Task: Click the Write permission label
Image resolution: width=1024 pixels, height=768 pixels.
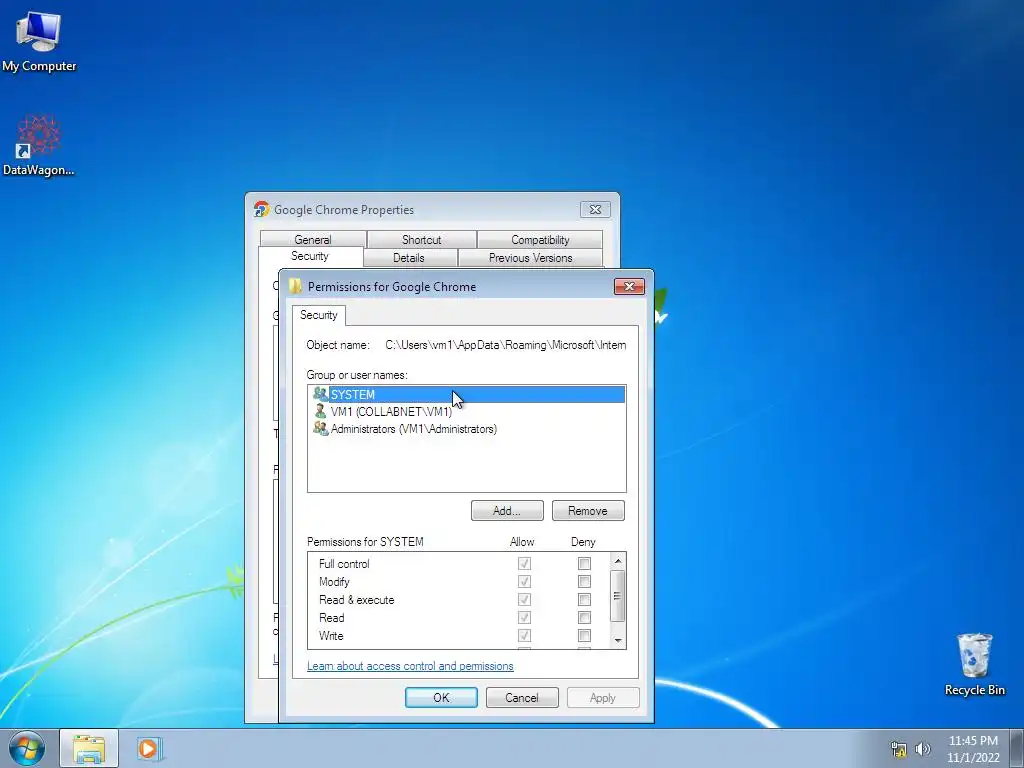Action: pos(331,635)
